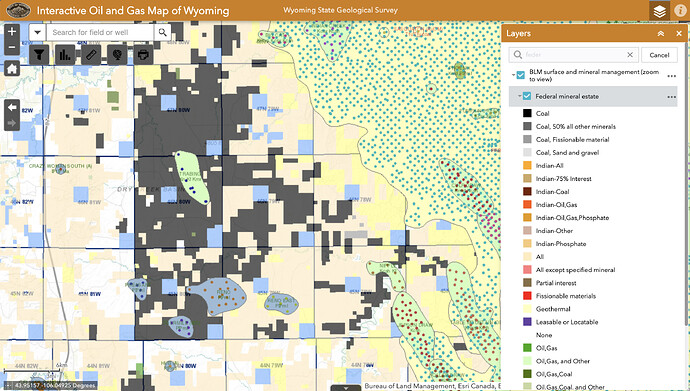The height and width of the screenshot is (391, 690).
Task: Return to the home map extent
Action: (x=12, y=69)
